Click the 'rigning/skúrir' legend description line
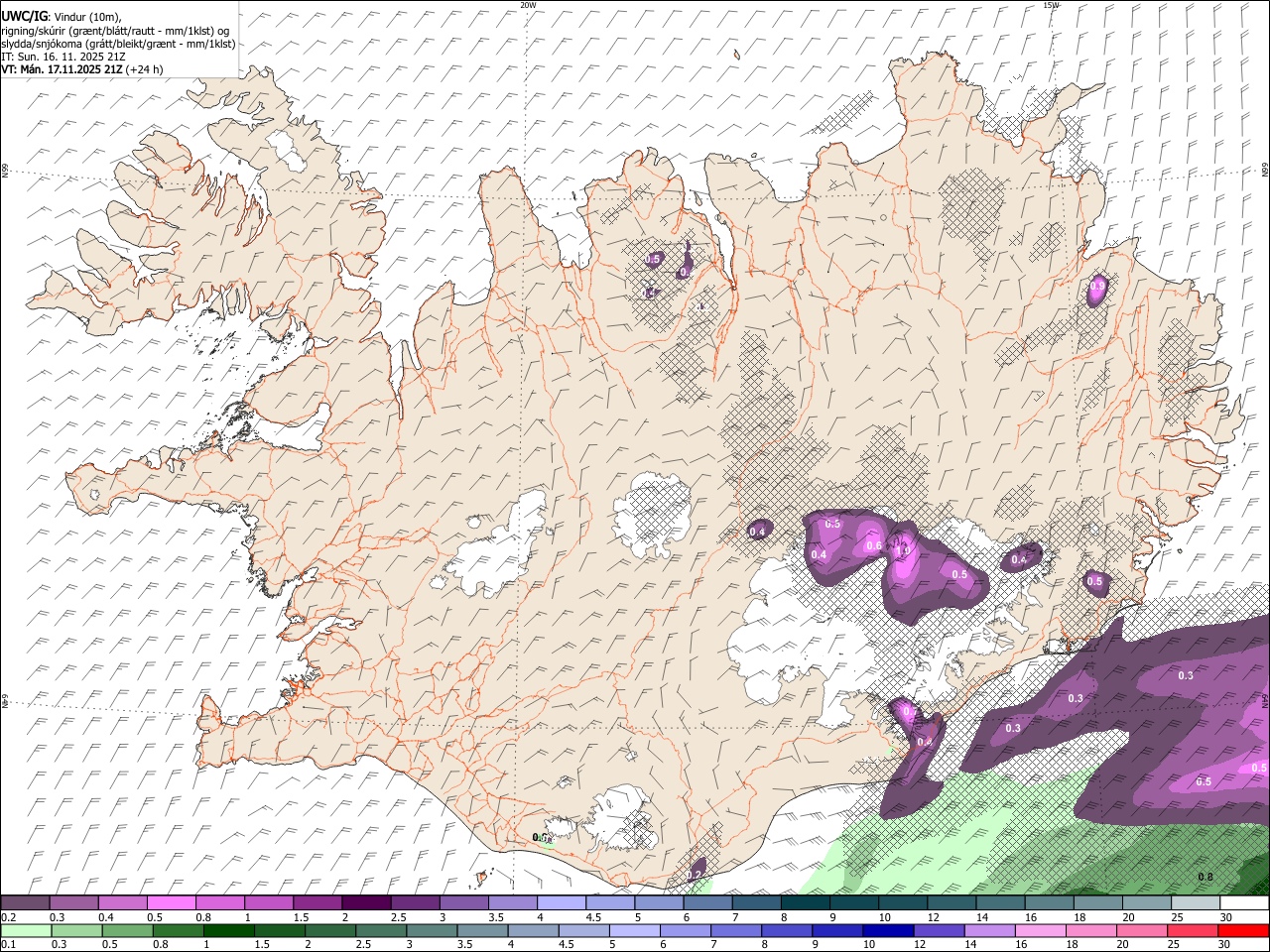The width and height of the screenshot is (1270, 952). point(115,30)
